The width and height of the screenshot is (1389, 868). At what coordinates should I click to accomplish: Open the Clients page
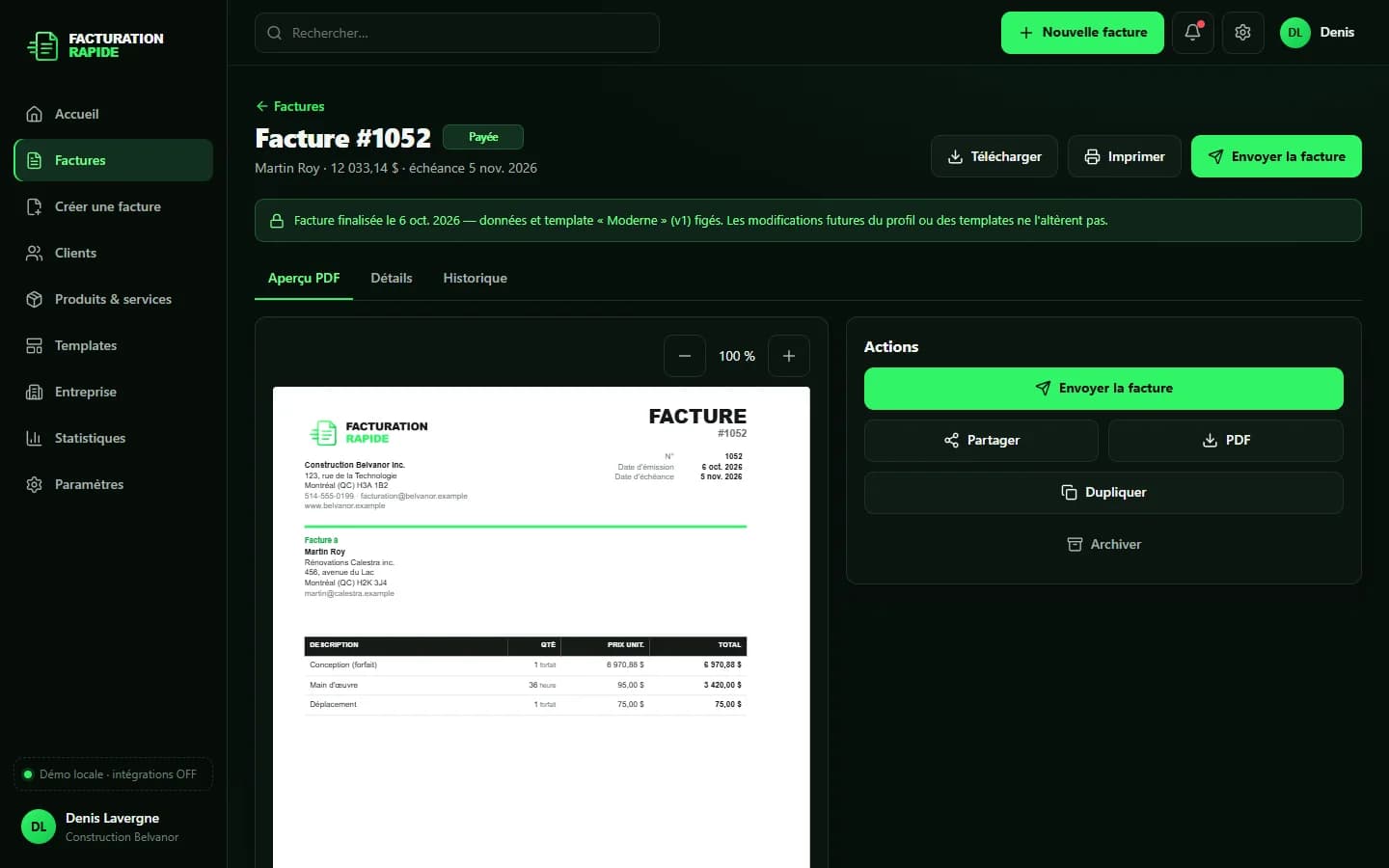[x=113, y=253]
